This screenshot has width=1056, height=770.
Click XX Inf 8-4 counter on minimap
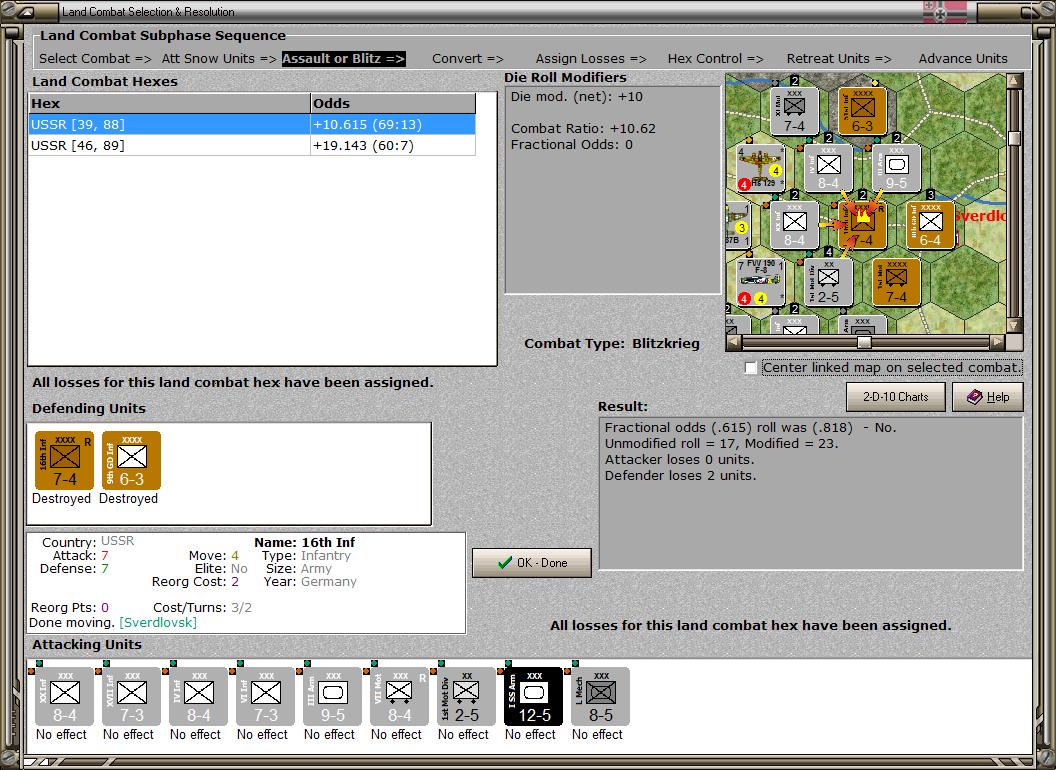[794, 225]
